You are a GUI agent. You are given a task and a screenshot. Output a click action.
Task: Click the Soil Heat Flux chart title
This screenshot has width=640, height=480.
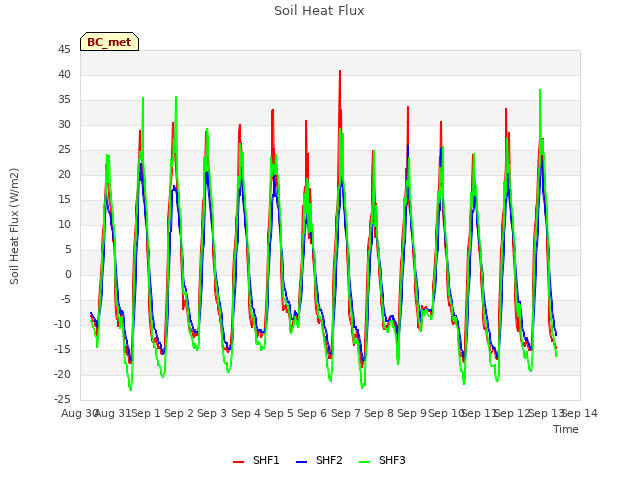click(319, 11)
